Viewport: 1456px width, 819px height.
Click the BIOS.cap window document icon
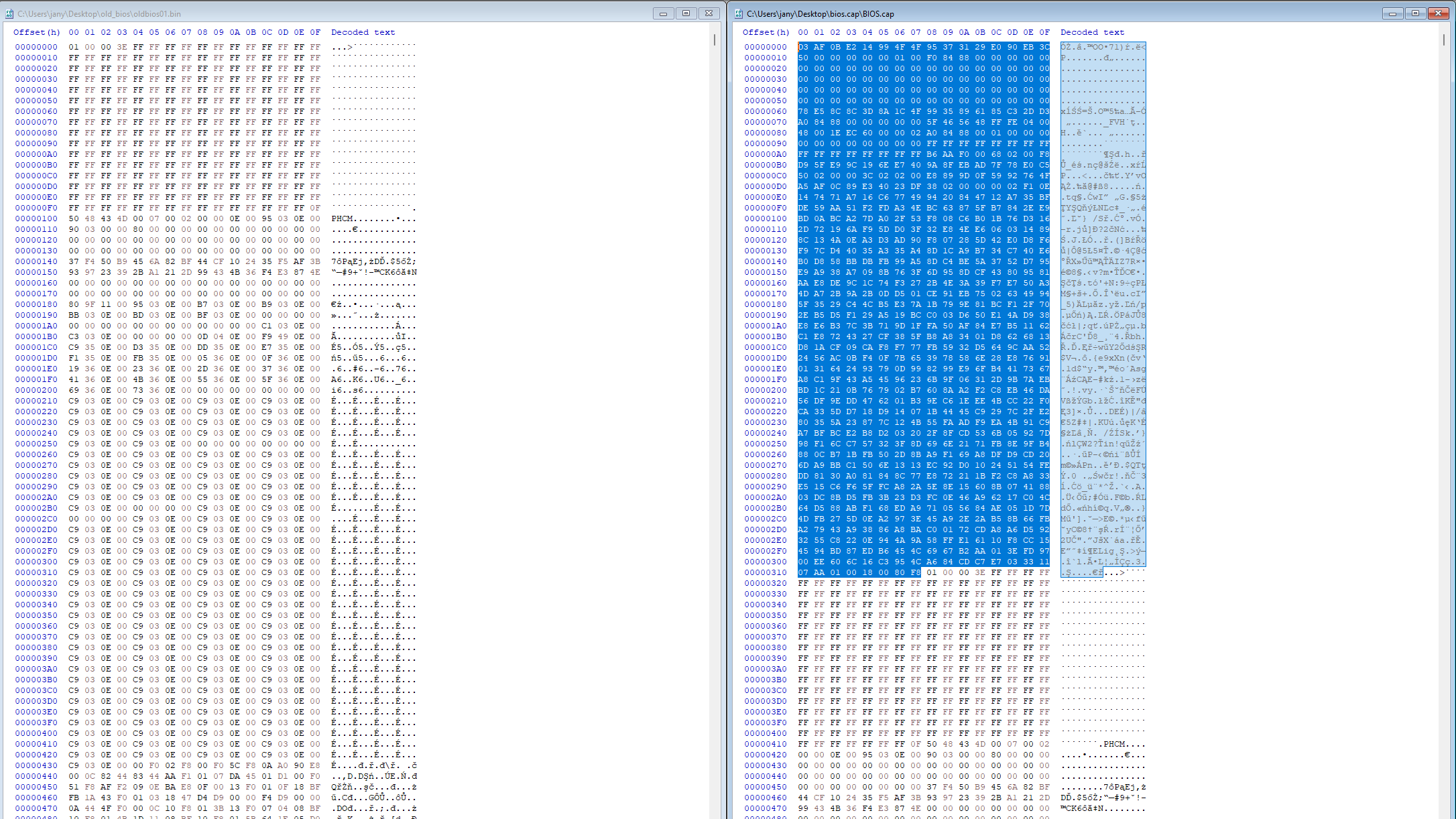point(739,13)
